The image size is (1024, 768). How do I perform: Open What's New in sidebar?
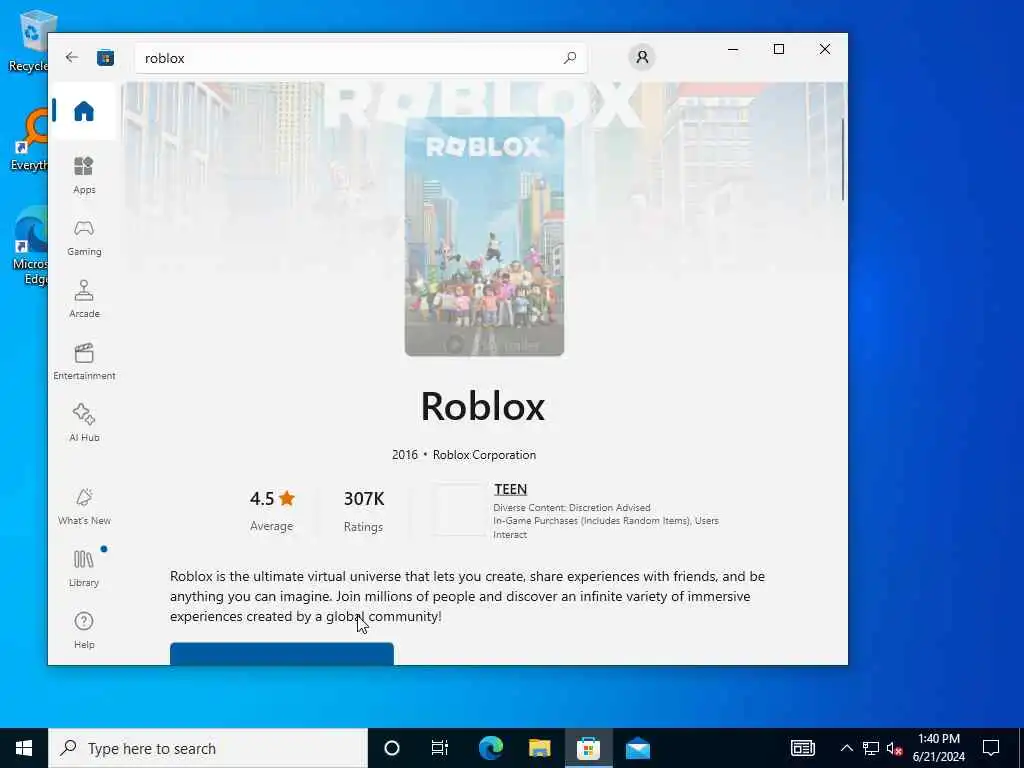pyautogui.click(x=84, y=507)
